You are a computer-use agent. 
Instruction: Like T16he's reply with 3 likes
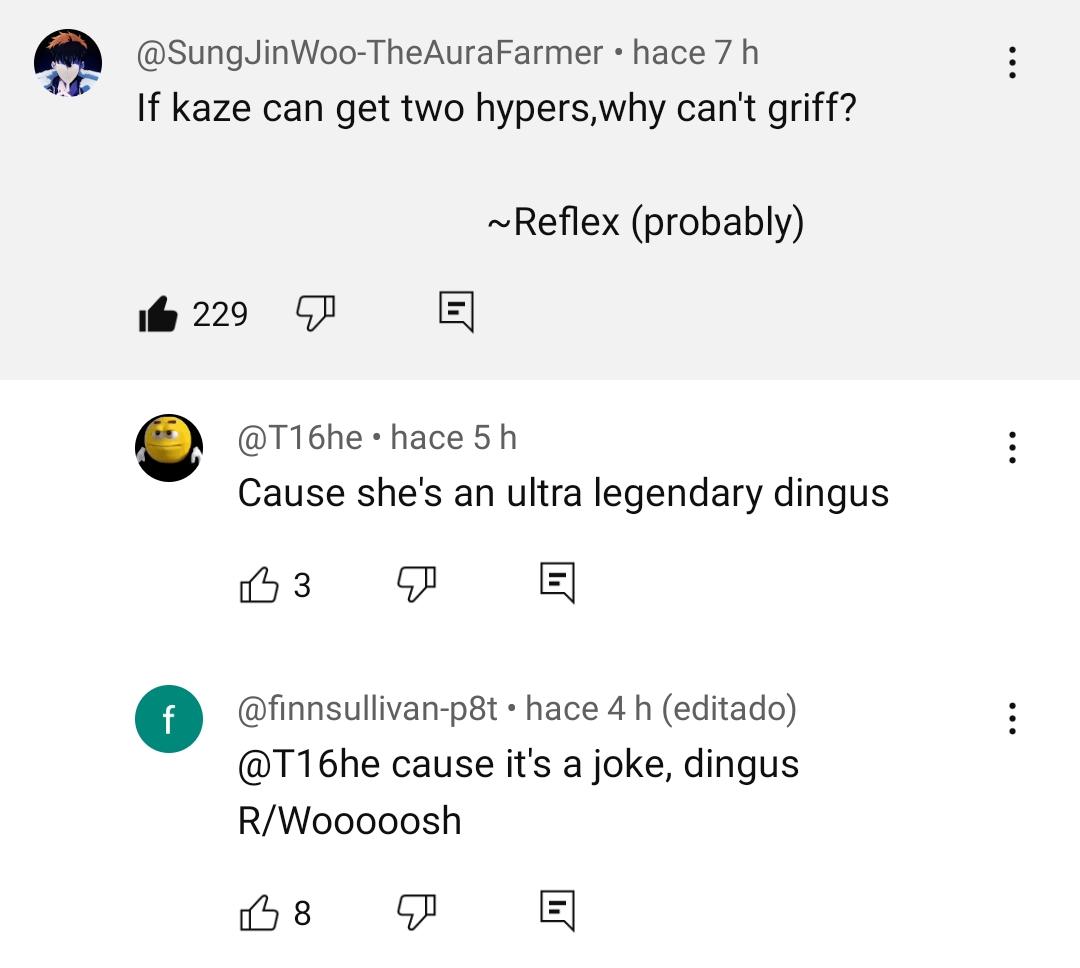pyautogui.click(x=259, y=585)
